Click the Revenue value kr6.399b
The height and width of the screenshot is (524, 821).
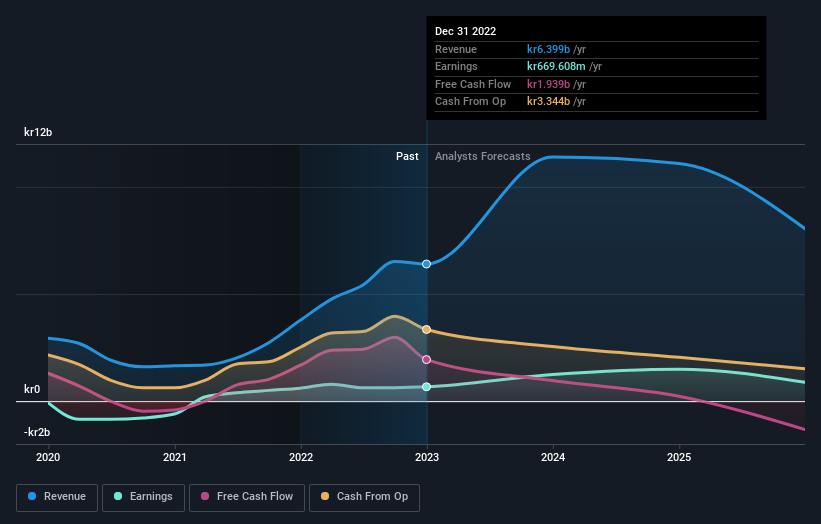pos(548,49)
